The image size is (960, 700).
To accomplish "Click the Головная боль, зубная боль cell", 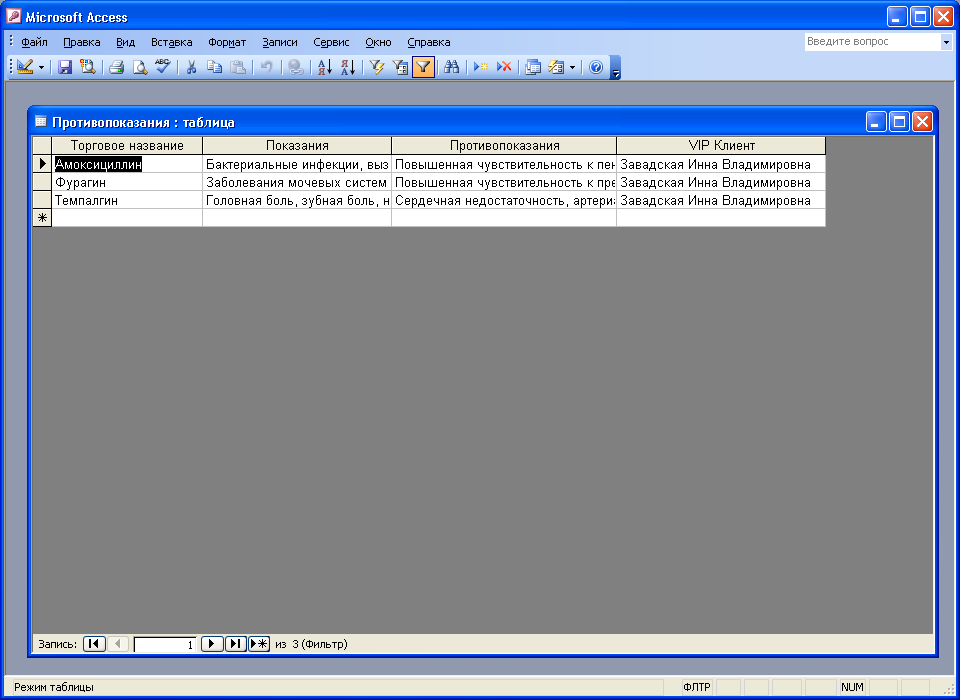I will coord(297,200).
